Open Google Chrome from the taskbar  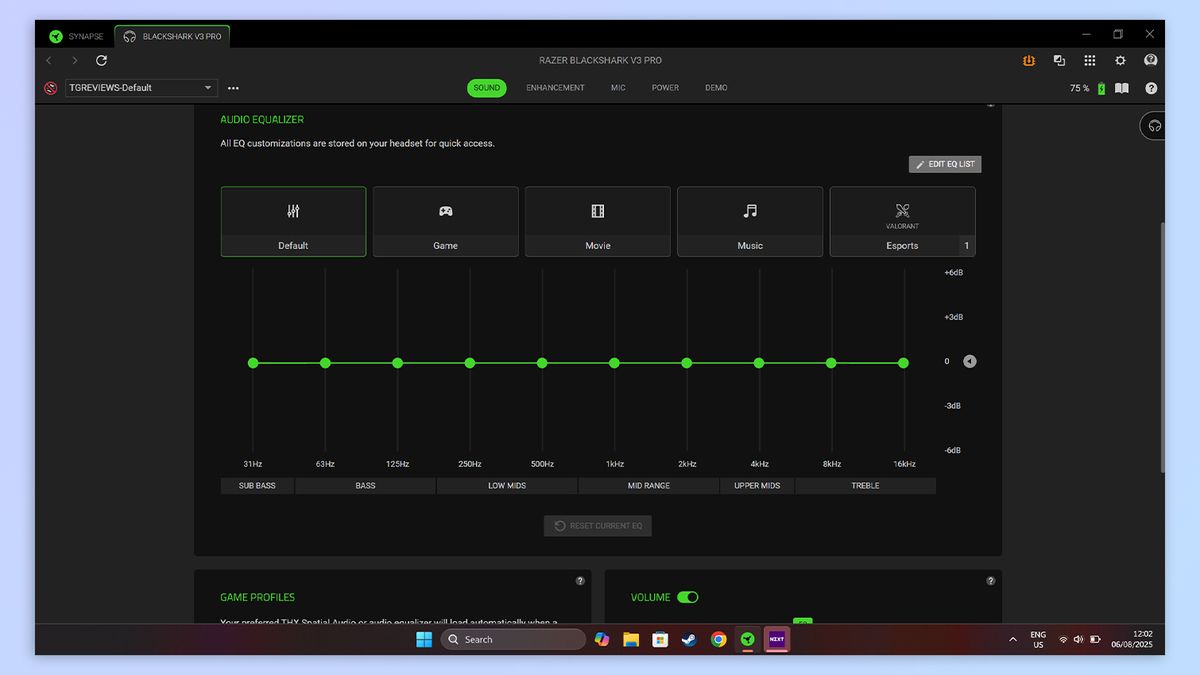tap(718, 639)
